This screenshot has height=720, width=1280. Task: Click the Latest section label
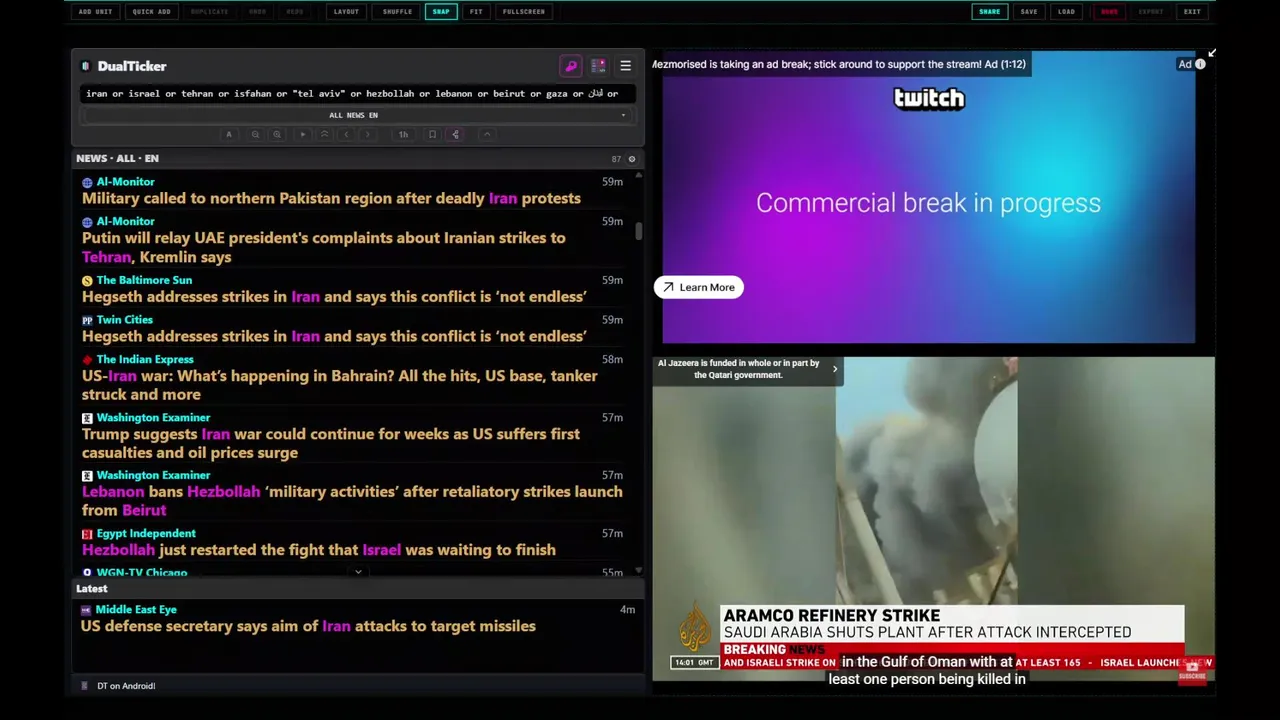(x=91, y=588)
